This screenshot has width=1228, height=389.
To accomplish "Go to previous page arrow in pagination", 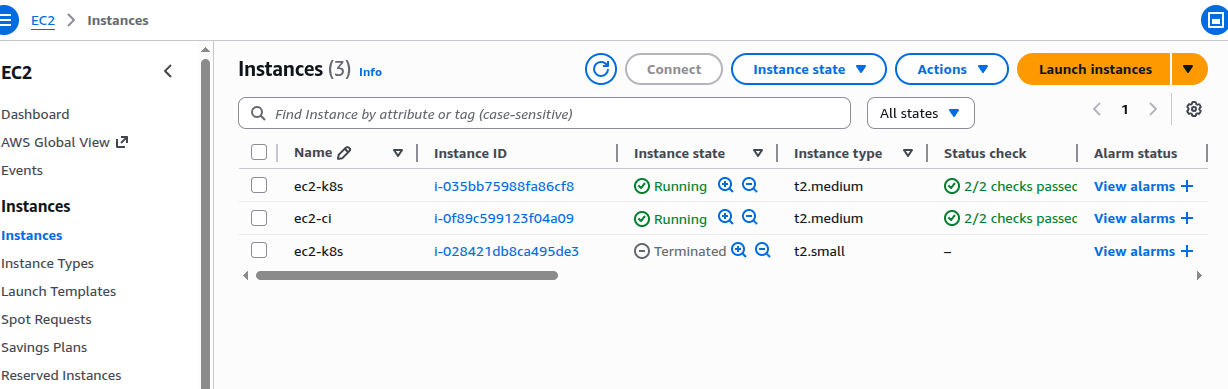I will 1097,109.
